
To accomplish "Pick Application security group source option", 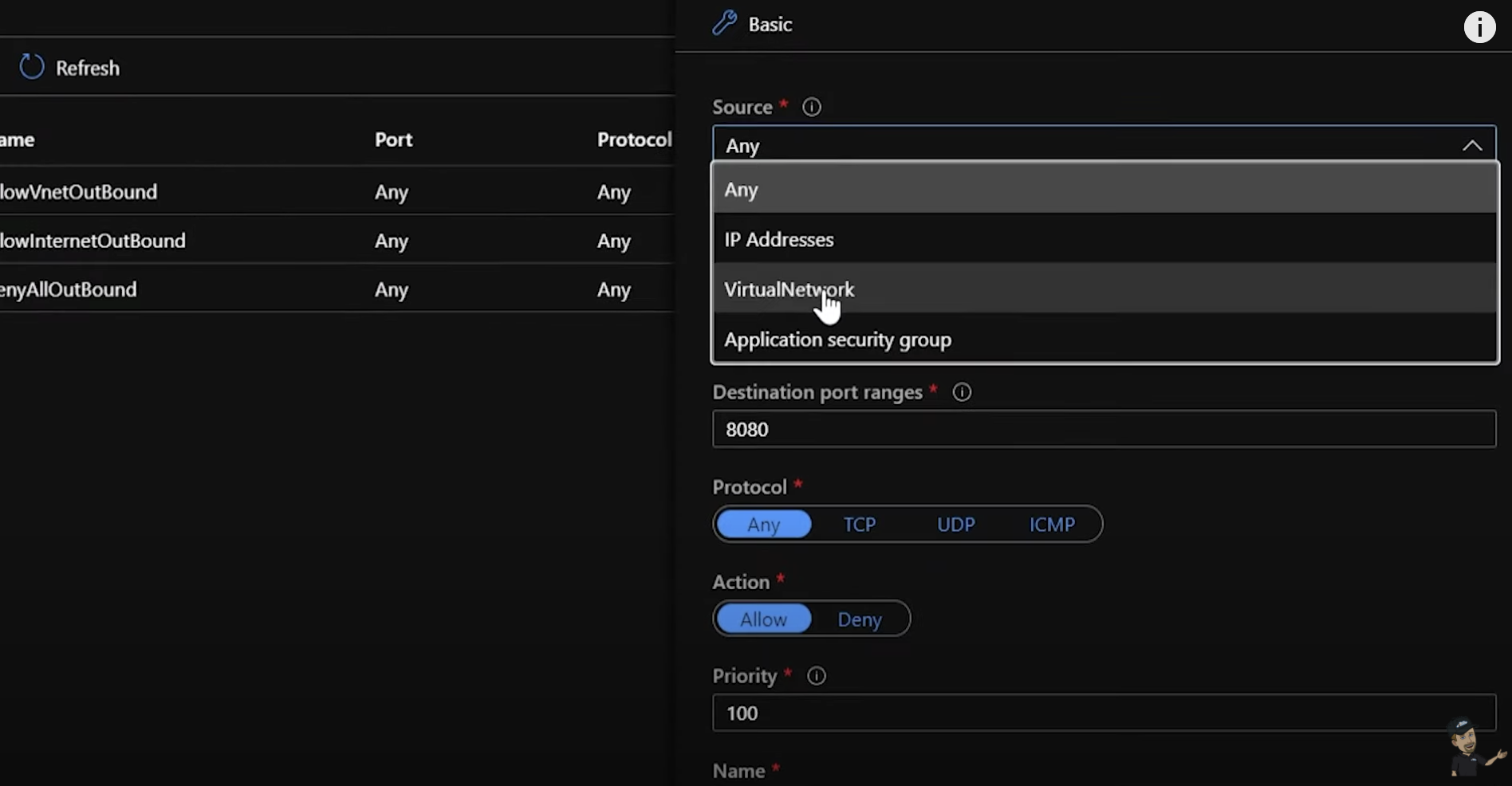I will [x=837, y=340].
